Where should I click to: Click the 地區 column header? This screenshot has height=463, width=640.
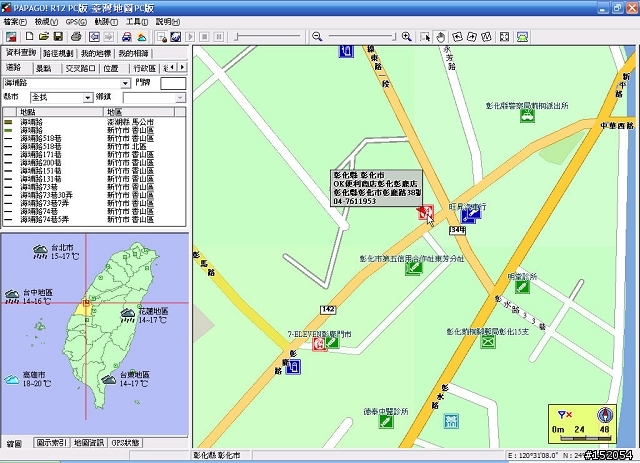coord(139,112)
